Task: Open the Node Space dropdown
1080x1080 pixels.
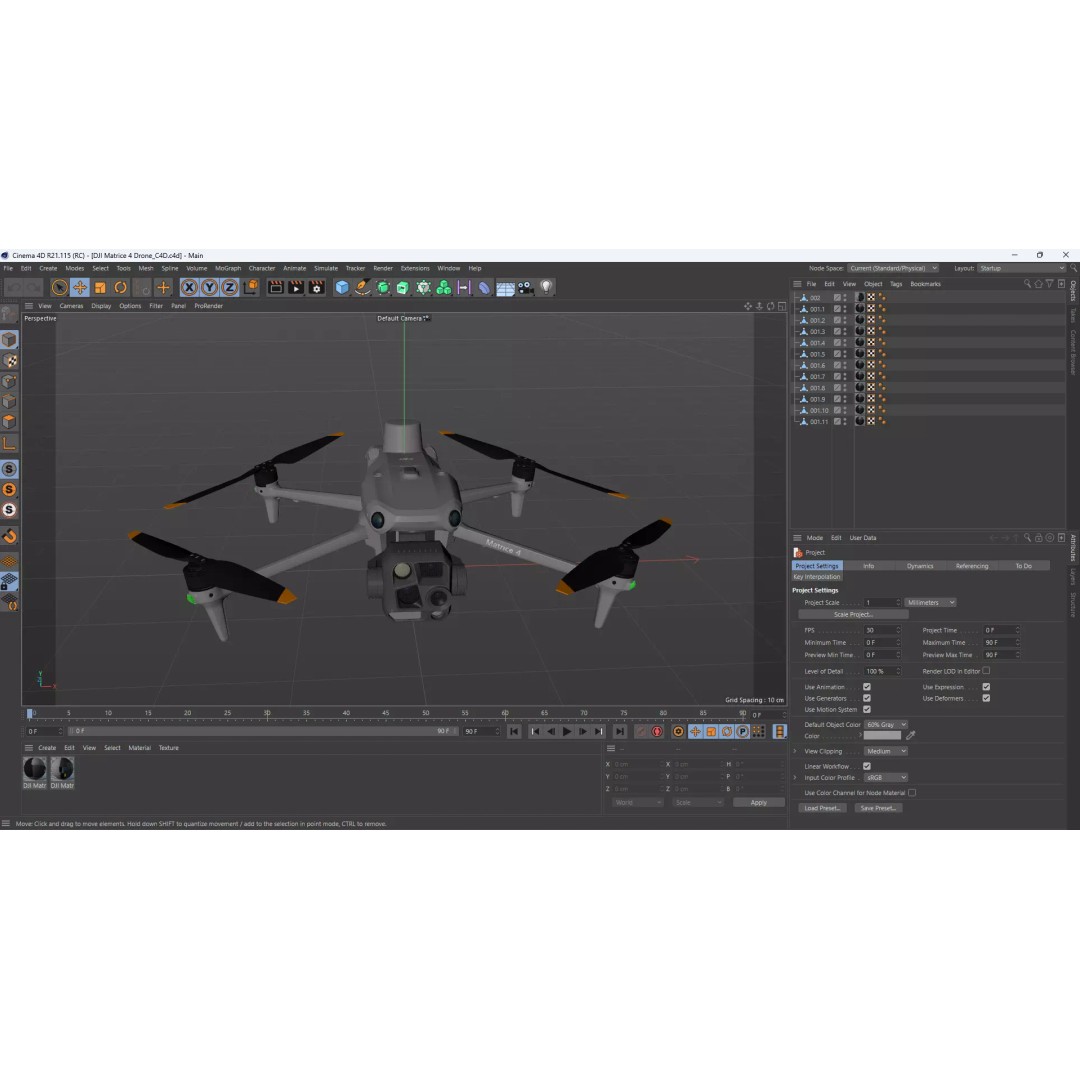Action: [x=893, y=269]
